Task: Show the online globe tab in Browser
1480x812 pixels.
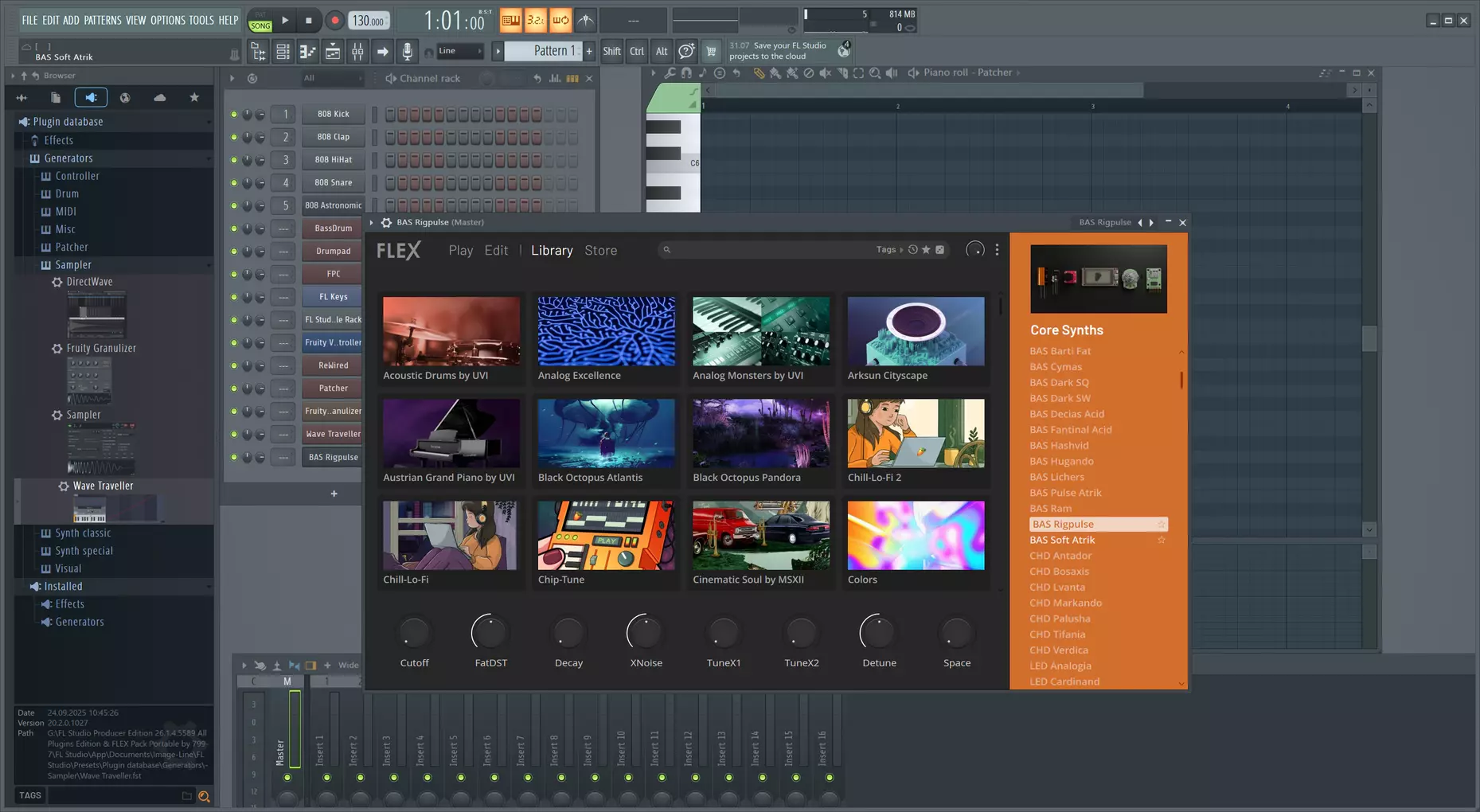Action: tap(125, 98)
